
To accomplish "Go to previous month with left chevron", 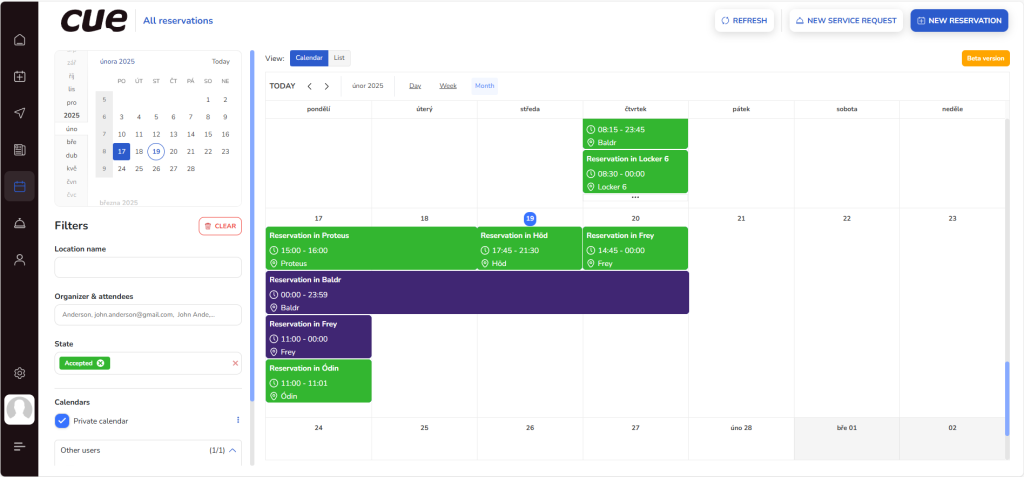I will [x=310, y=86].
